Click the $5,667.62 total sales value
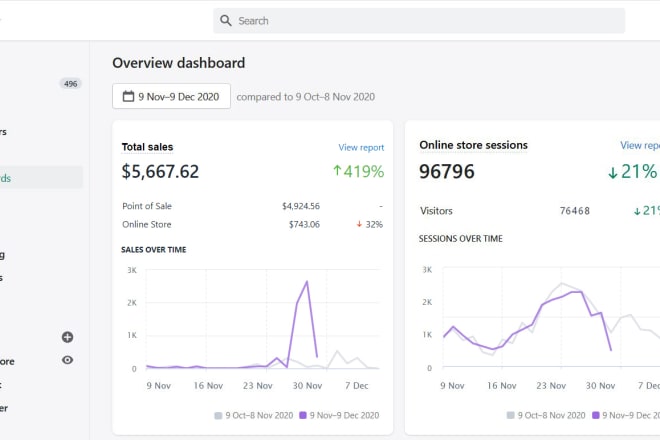Image resolution: width=660 pixels, height=440 pixels. coord(160,171)
